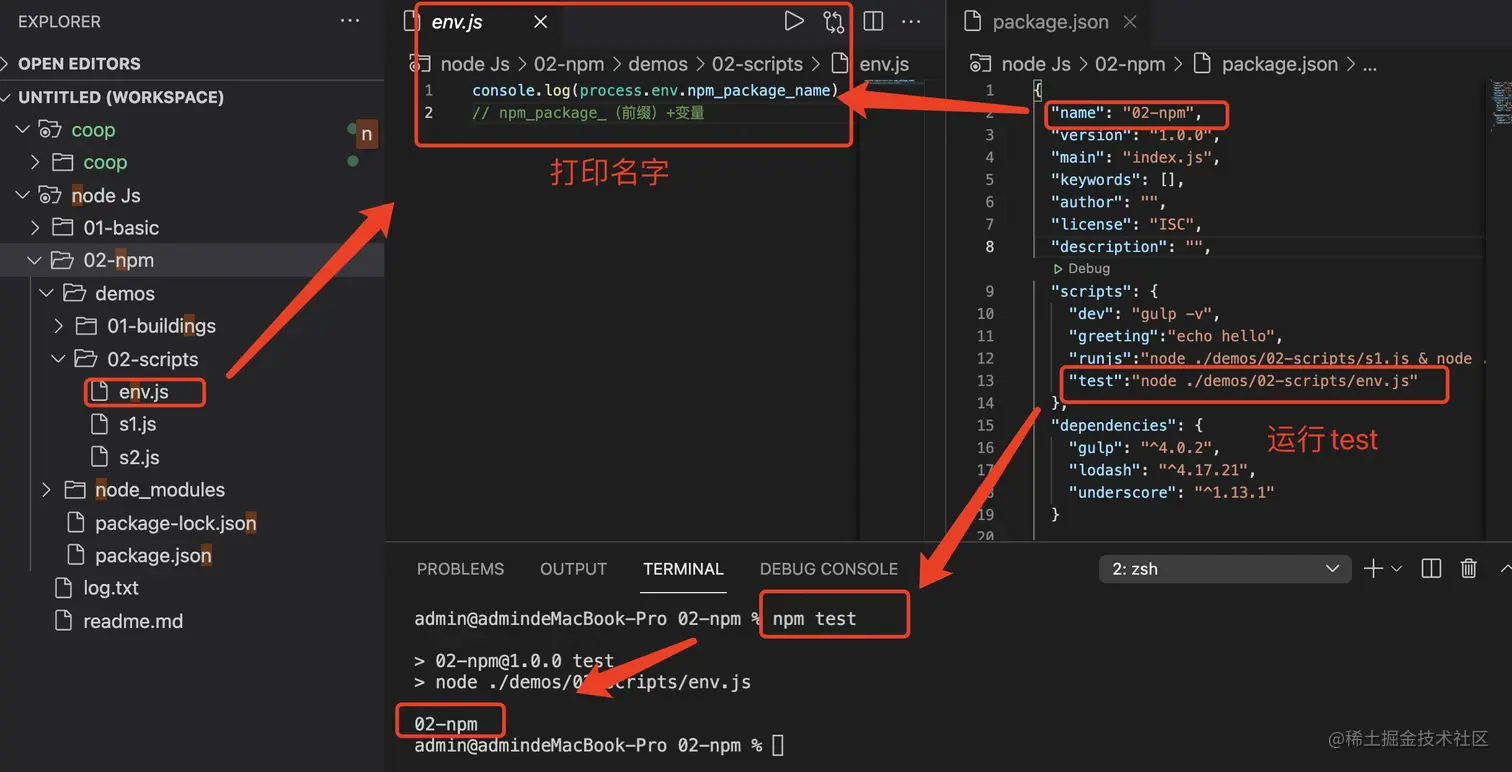Collapse the 02-npm folder
The height and width of the screenshot is (772, 1512).
click(35, 260)
